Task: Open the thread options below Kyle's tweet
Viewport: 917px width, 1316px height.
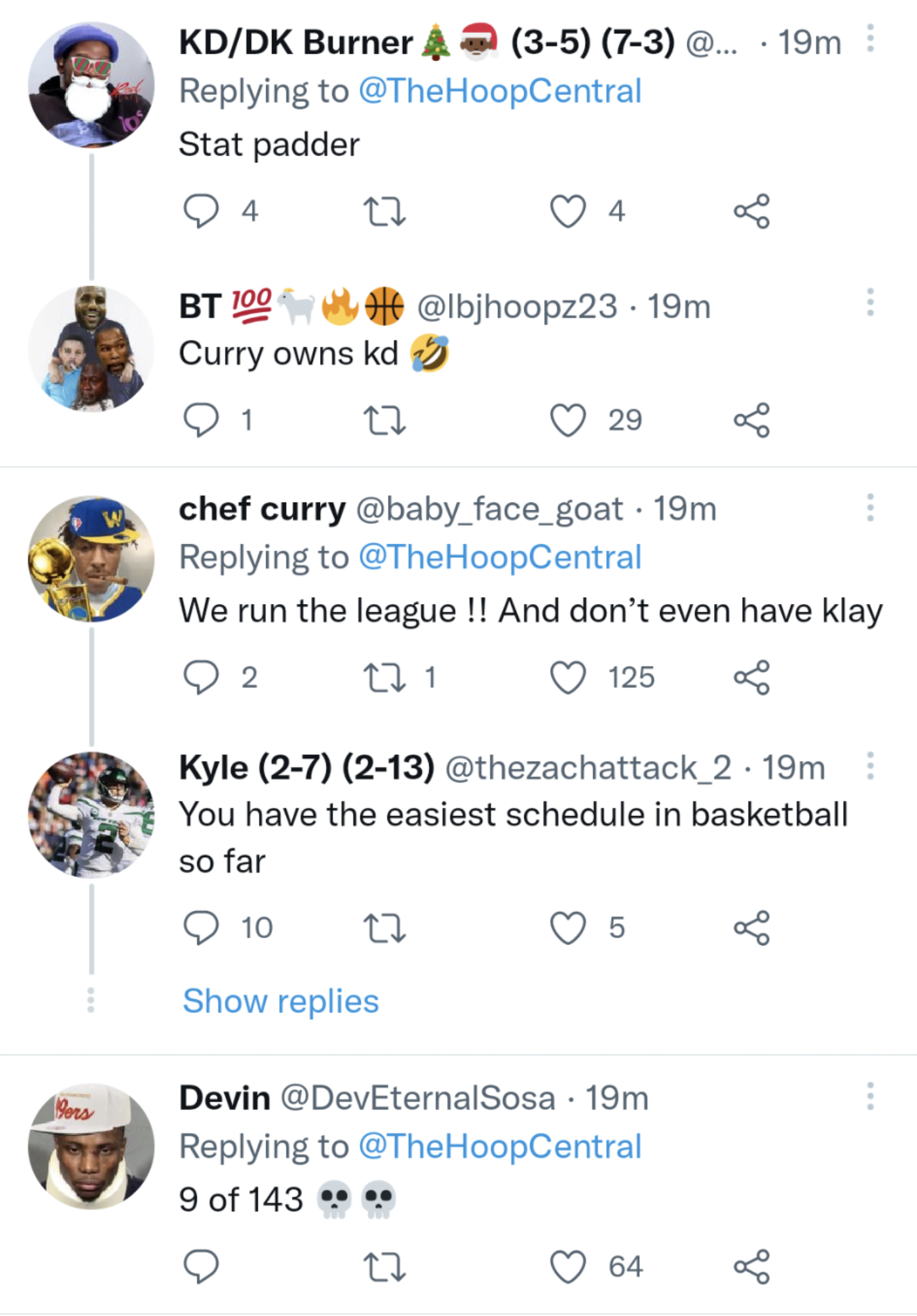Action: click(90, 1000)
